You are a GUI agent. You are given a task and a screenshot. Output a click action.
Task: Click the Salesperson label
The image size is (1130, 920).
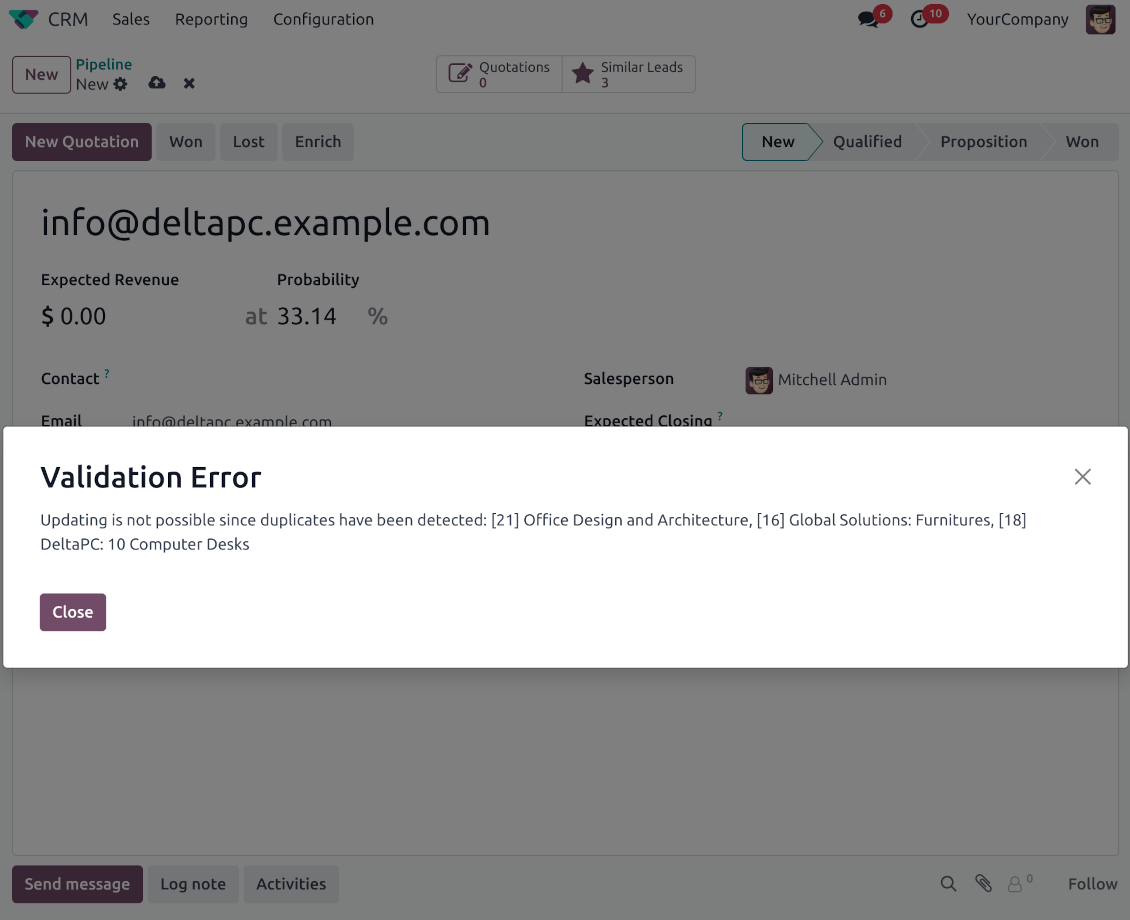click(x=628, y=379)
